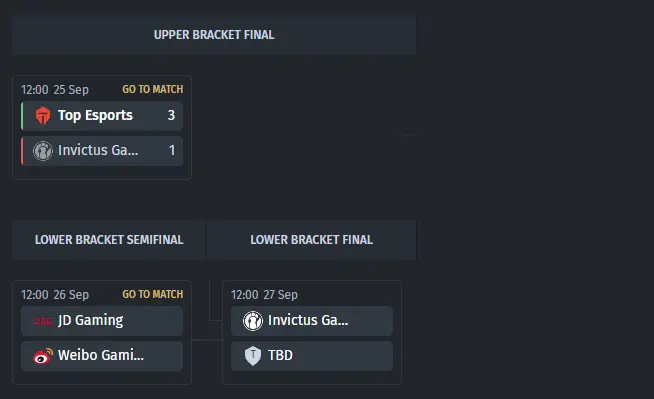The height and width of the screenshot is (399, 654).
Task: Click the Top Esports team name
Action: [x=95, y=115]
